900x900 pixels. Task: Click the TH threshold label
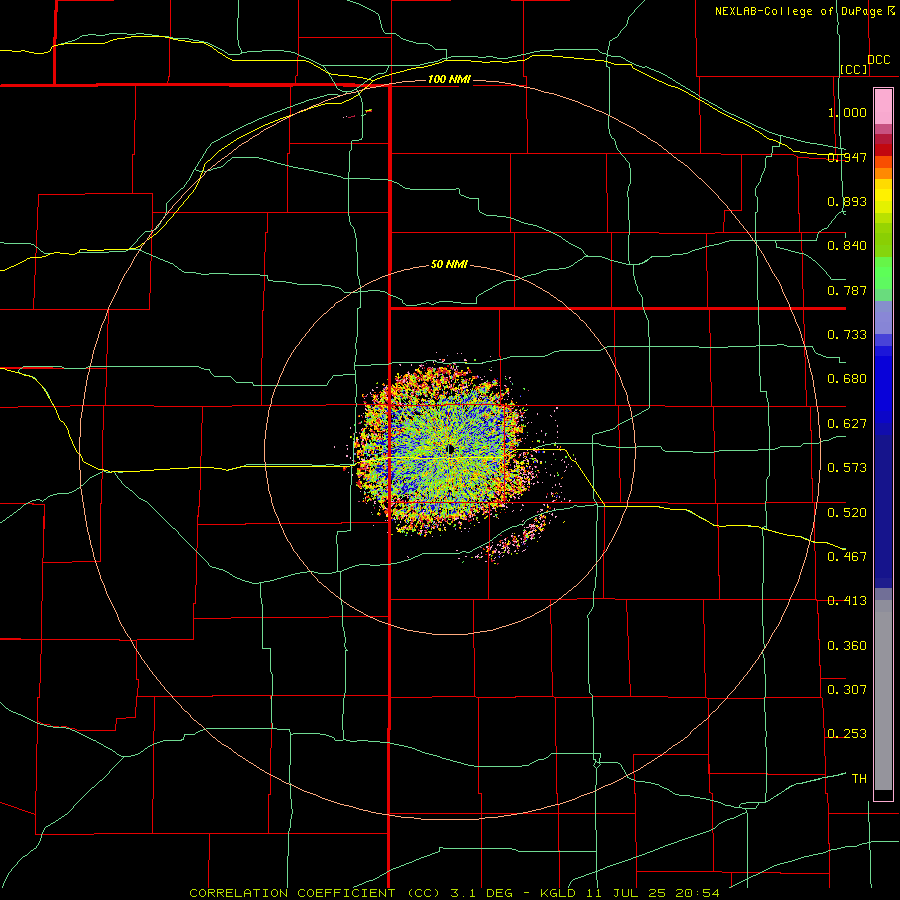click(x=859, y=779)
